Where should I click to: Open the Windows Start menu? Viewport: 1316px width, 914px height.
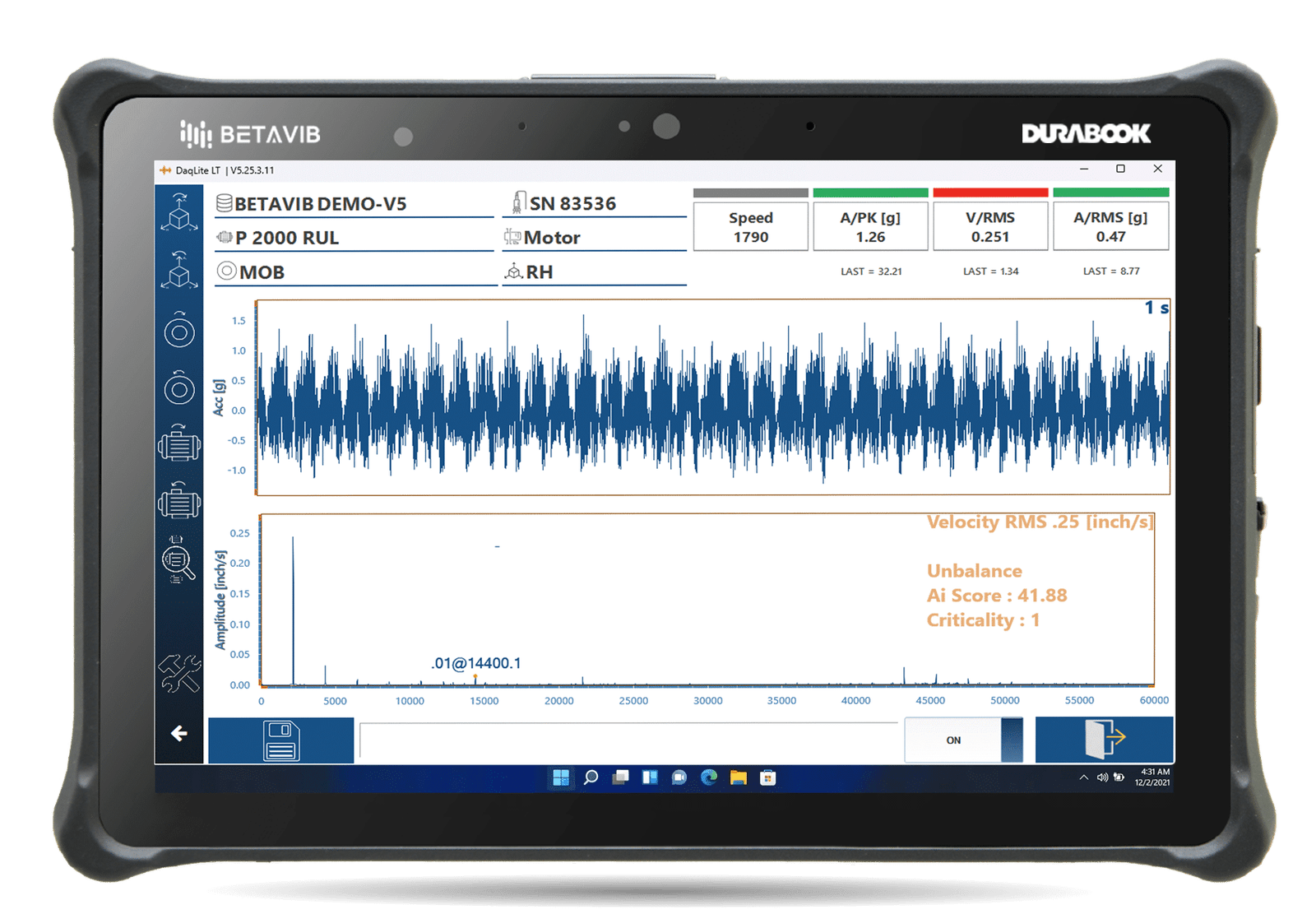561,777
